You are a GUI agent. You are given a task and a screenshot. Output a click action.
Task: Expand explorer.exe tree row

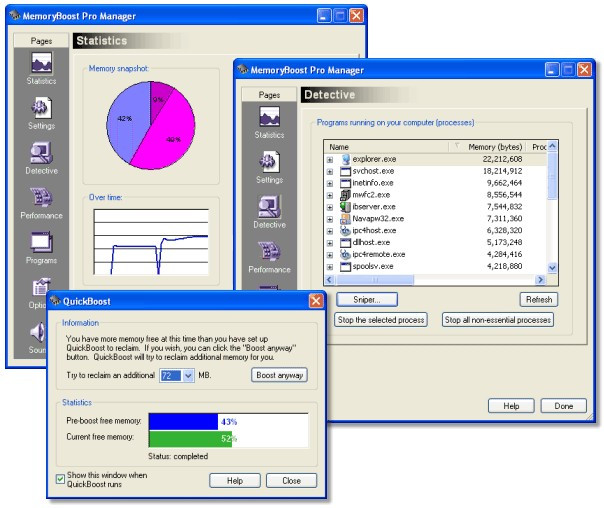tap(330, 159)
